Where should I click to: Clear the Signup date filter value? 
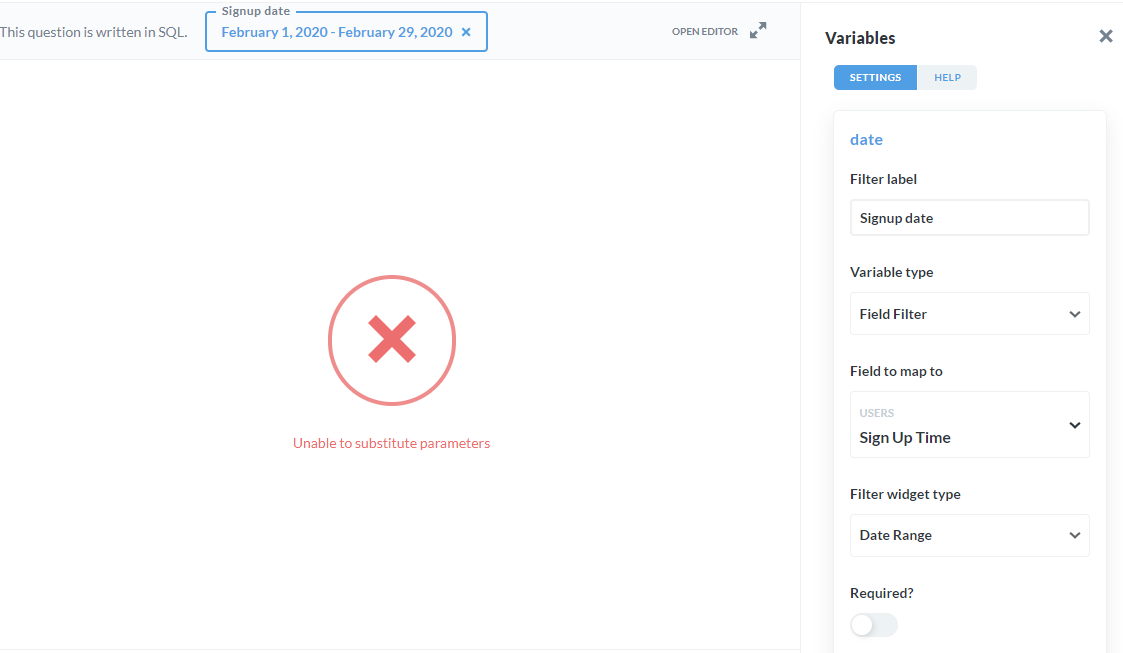click(x=466, y=31)
